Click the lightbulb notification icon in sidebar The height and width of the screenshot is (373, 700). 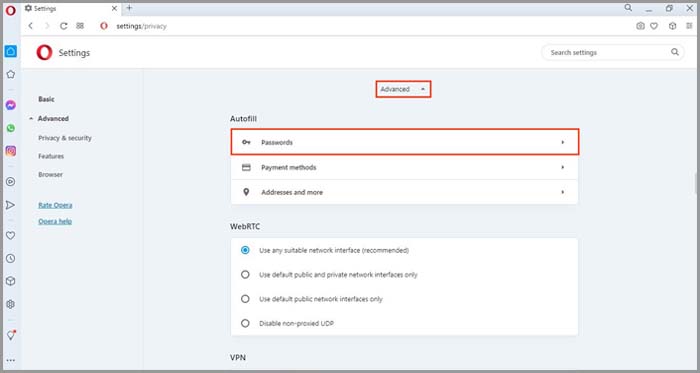tap(11, 335)
